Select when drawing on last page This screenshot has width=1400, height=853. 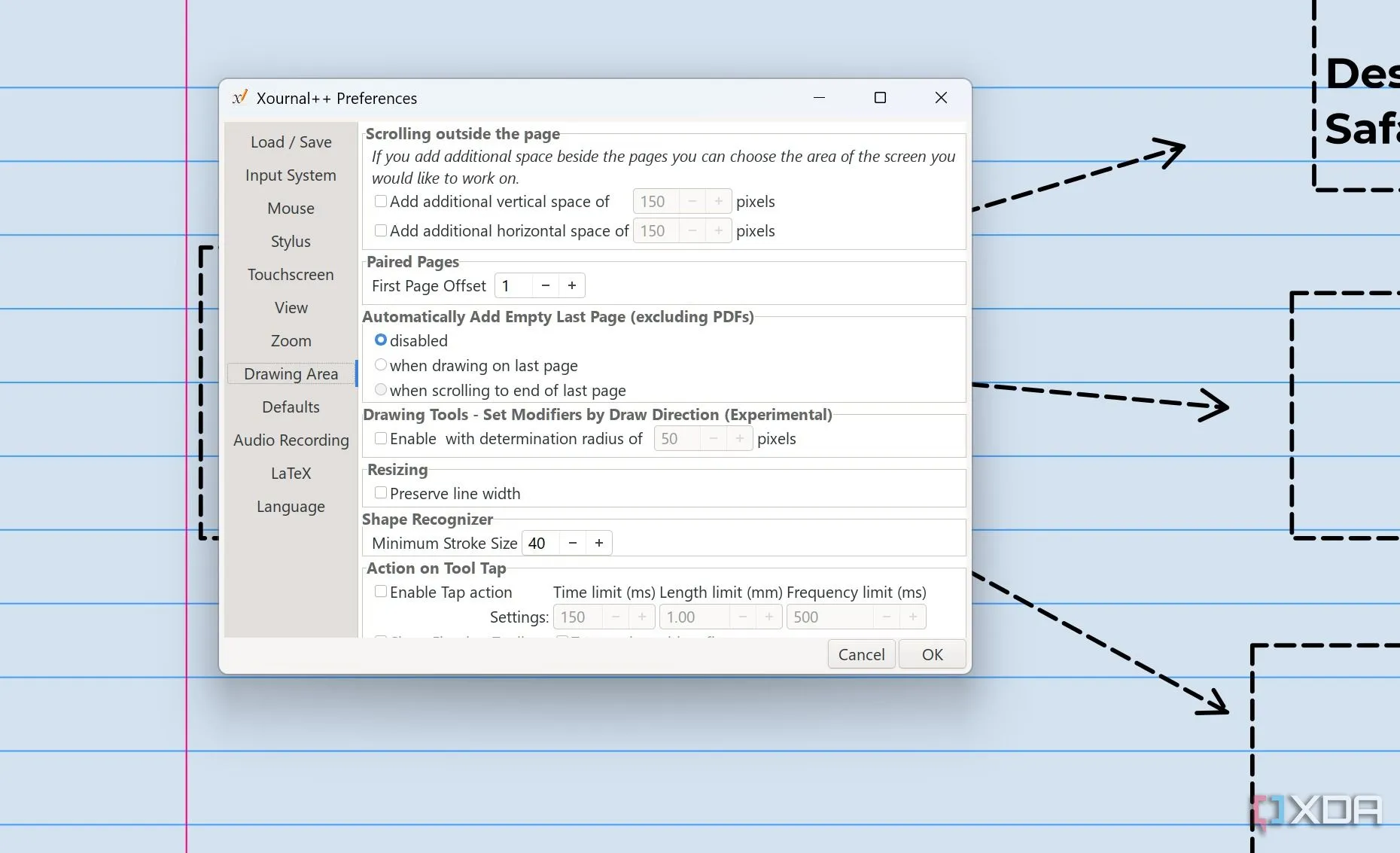tap(381, 365)
